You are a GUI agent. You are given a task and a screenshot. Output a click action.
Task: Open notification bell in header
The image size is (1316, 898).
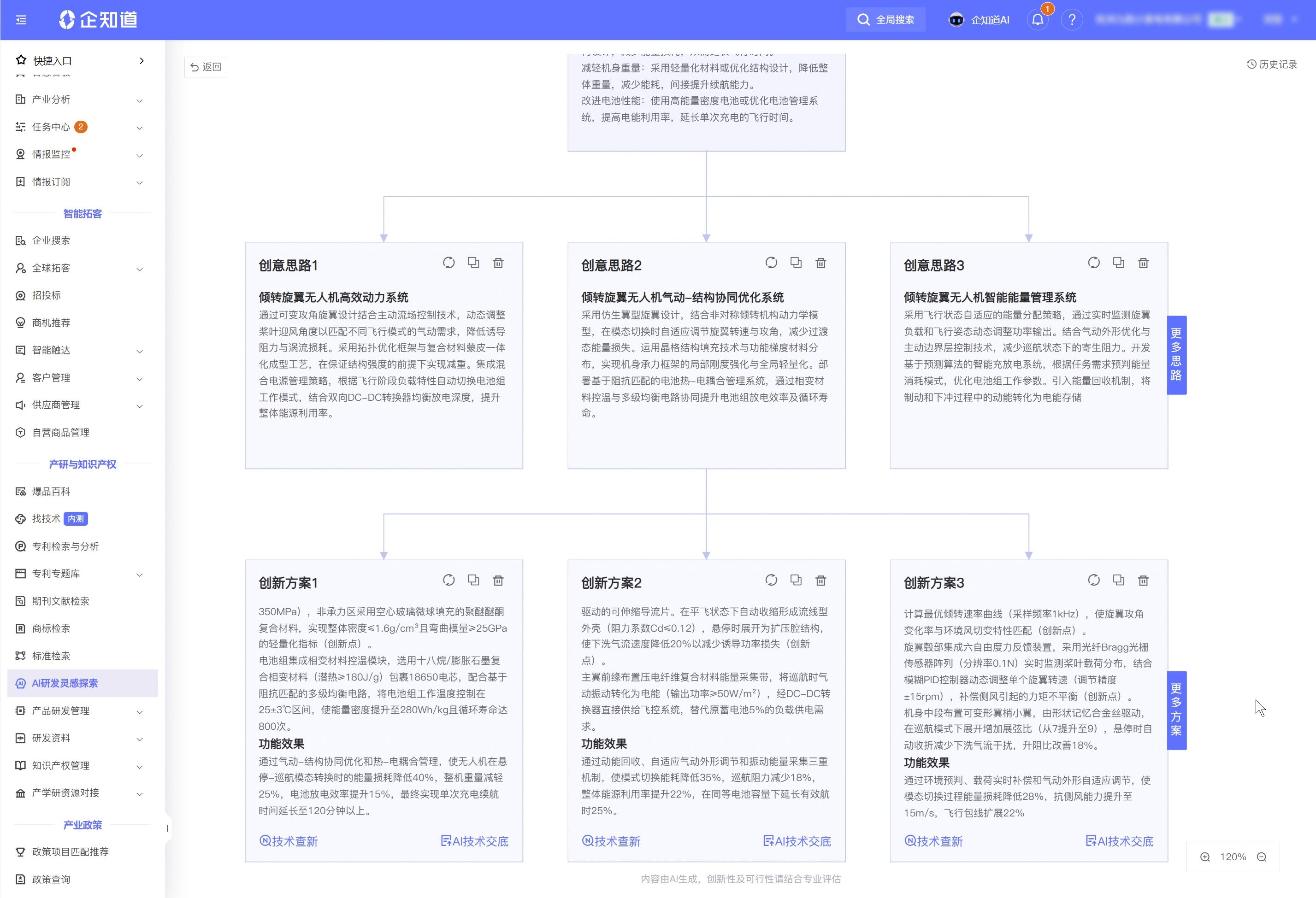click(1038, 20)
